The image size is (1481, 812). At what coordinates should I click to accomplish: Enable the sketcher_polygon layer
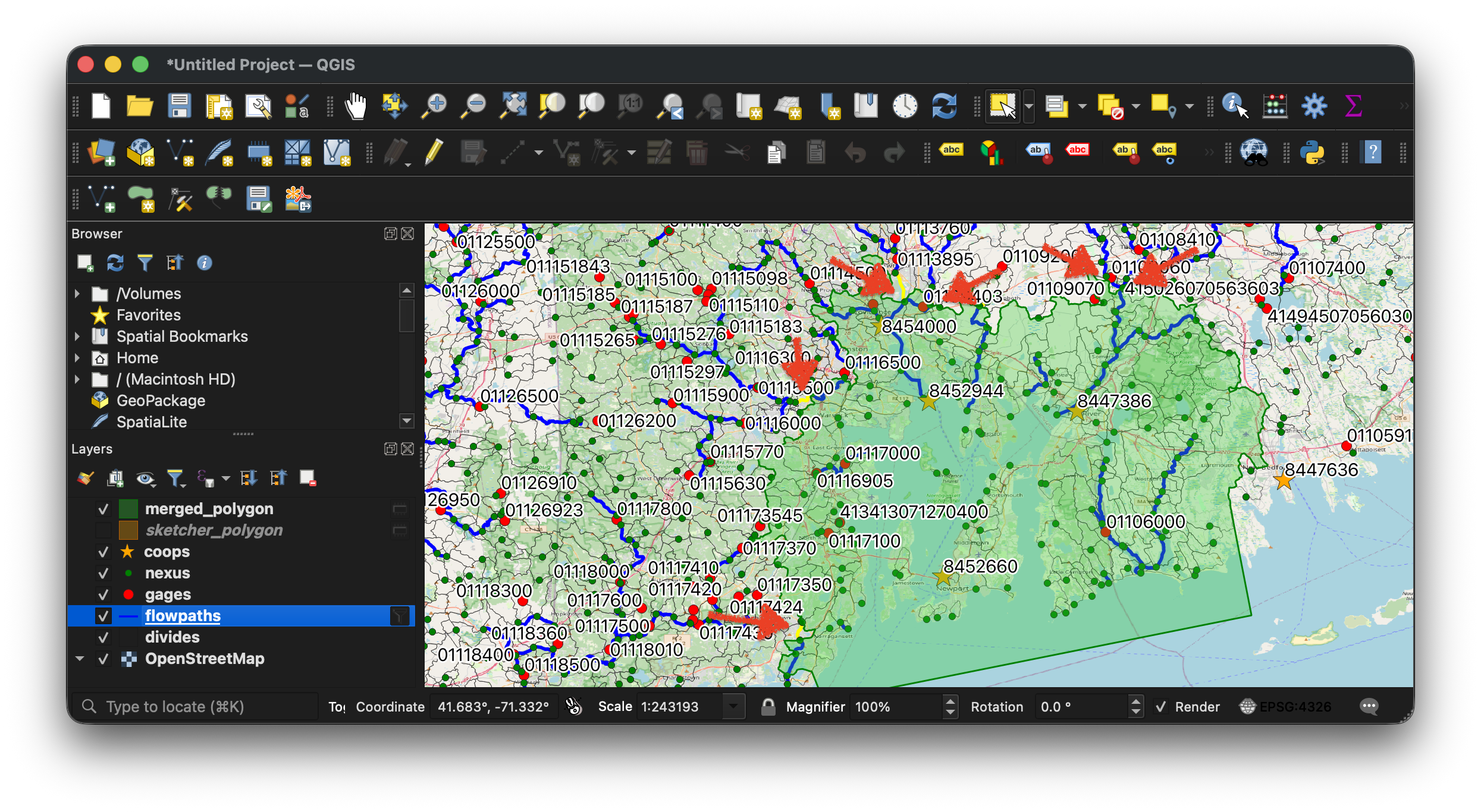point(103,530)
